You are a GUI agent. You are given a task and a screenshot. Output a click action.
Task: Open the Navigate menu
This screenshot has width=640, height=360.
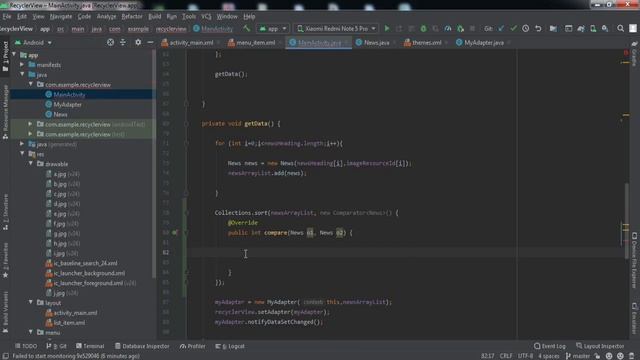coord(61,16)
